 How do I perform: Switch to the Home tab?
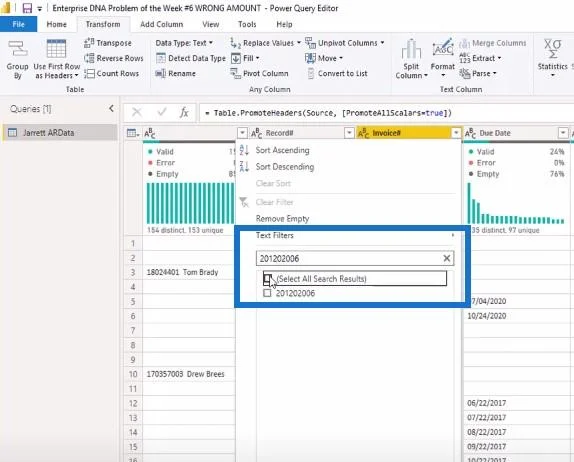pyautogui.click(x=56, y=24)
